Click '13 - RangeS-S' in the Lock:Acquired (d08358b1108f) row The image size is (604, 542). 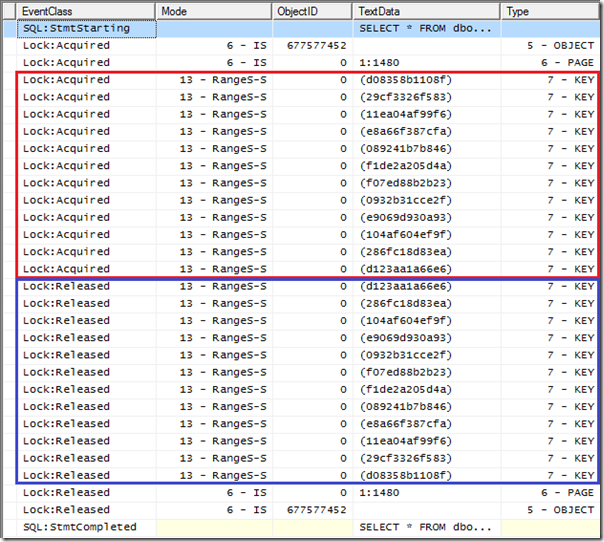click(x=223, y=80)
